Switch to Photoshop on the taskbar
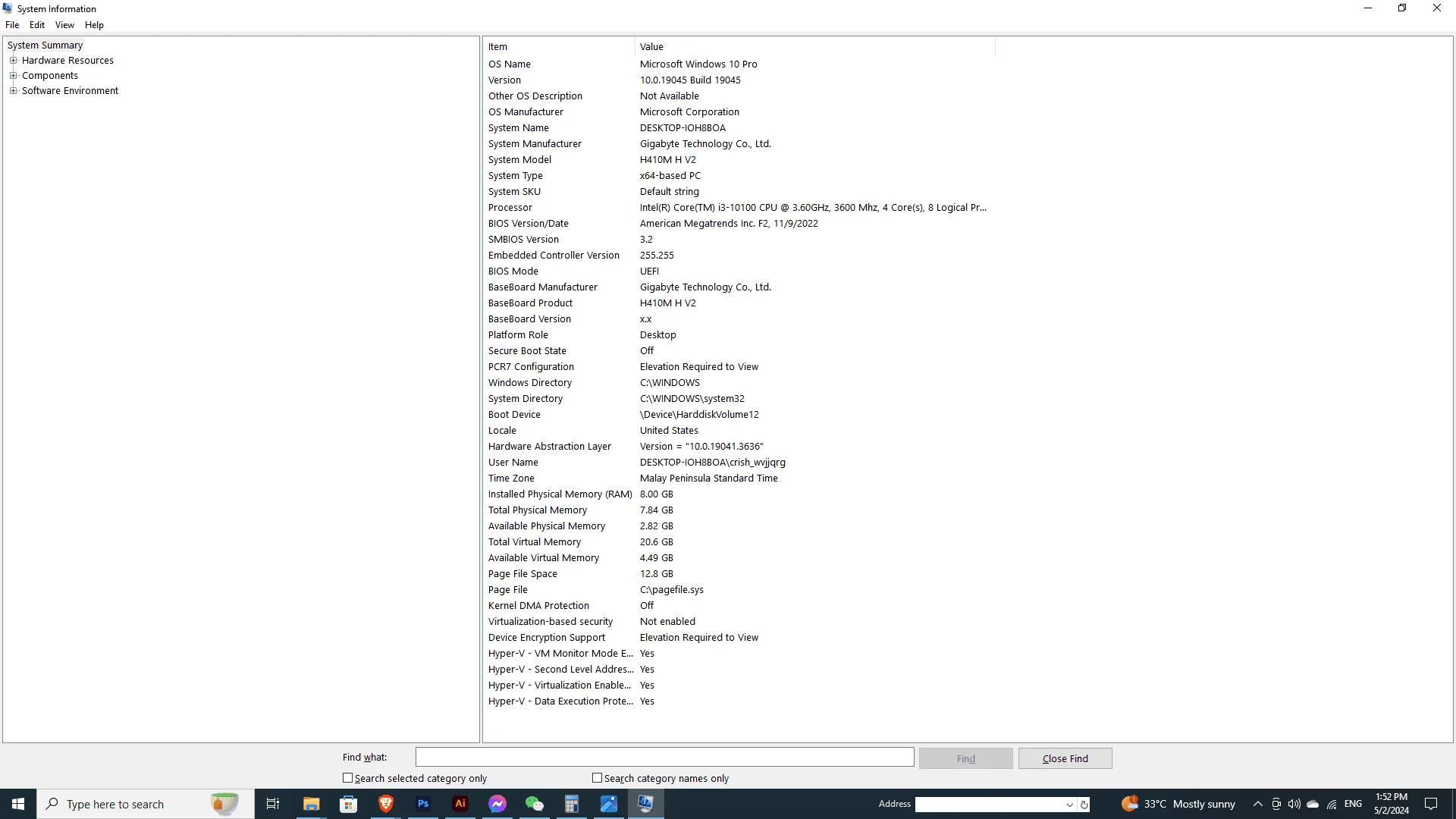Viewport: 1456px width, 819px height. pos(422,804)
